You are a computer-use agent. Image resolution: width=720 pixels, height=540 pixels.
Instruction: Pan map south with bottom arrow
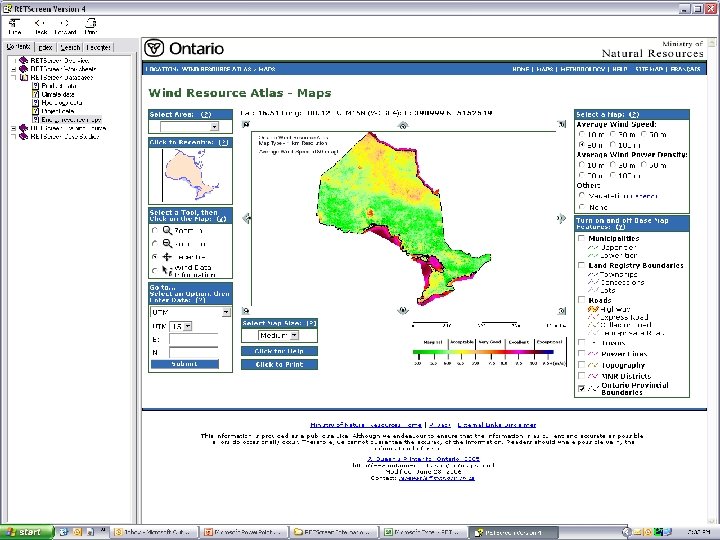coord(402,310)
